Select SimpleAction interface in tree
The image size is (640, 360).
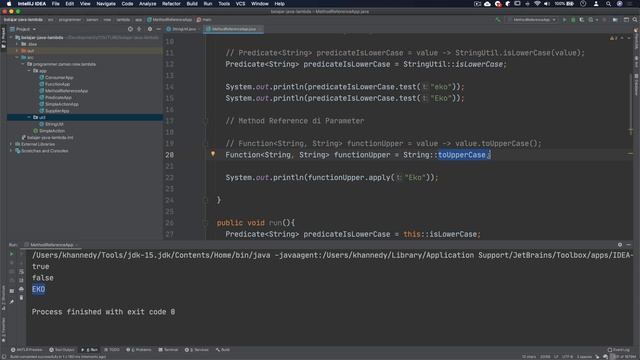click(x=49, y=131)
